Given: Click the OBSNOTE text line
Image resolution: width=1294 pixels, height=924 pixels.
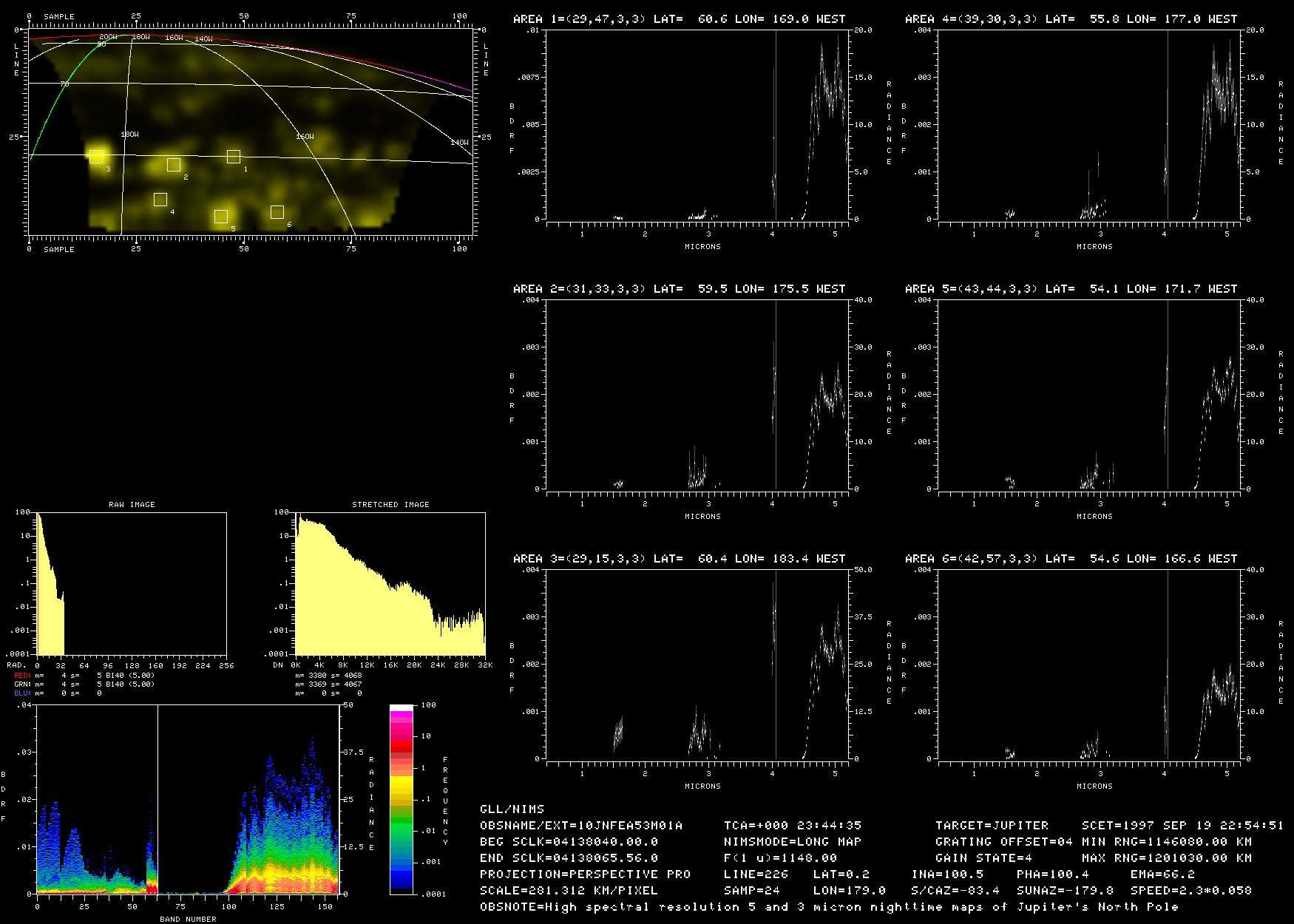Looking at the screenshot, I should pyautogui.click(x=828, y=907).
